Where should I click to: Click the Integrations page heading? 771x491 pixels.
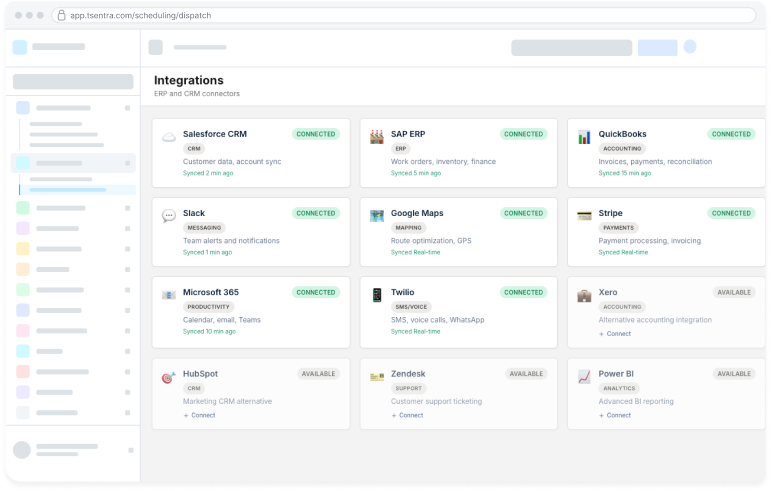pyautogui.click(x=189, y=80)
